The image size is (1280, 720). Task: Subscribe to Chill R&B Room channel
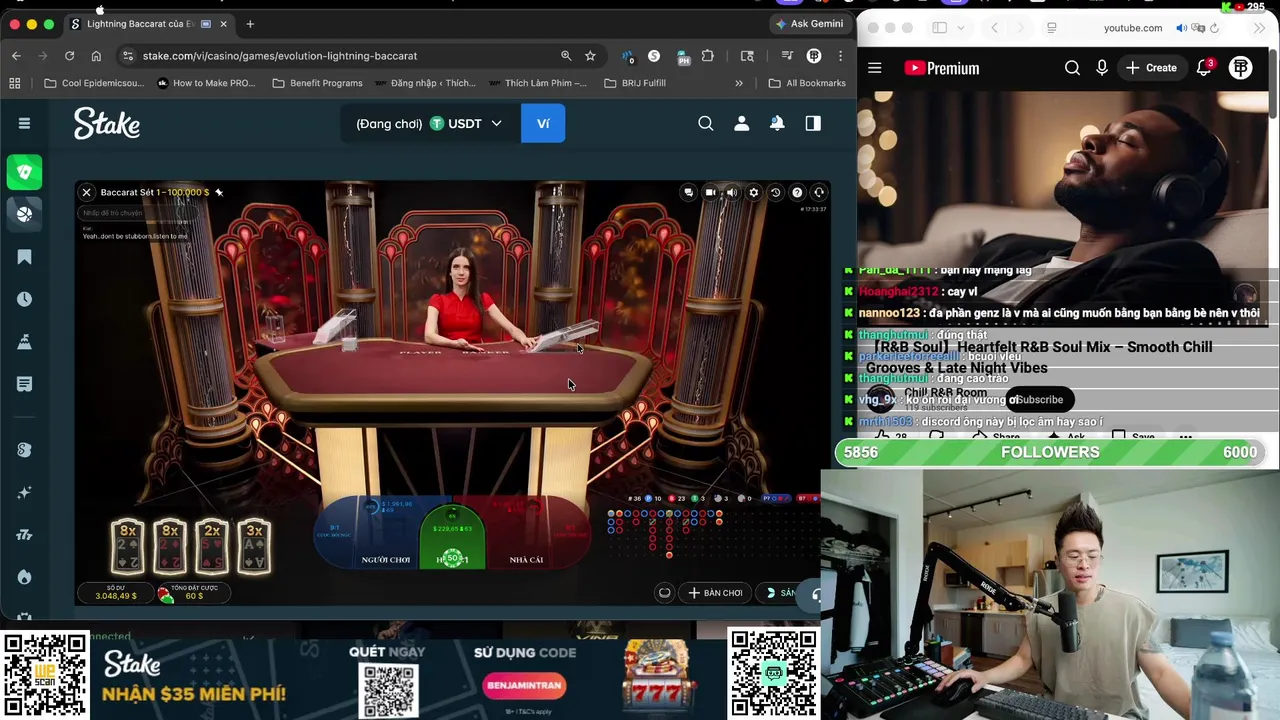[1039, 400]
